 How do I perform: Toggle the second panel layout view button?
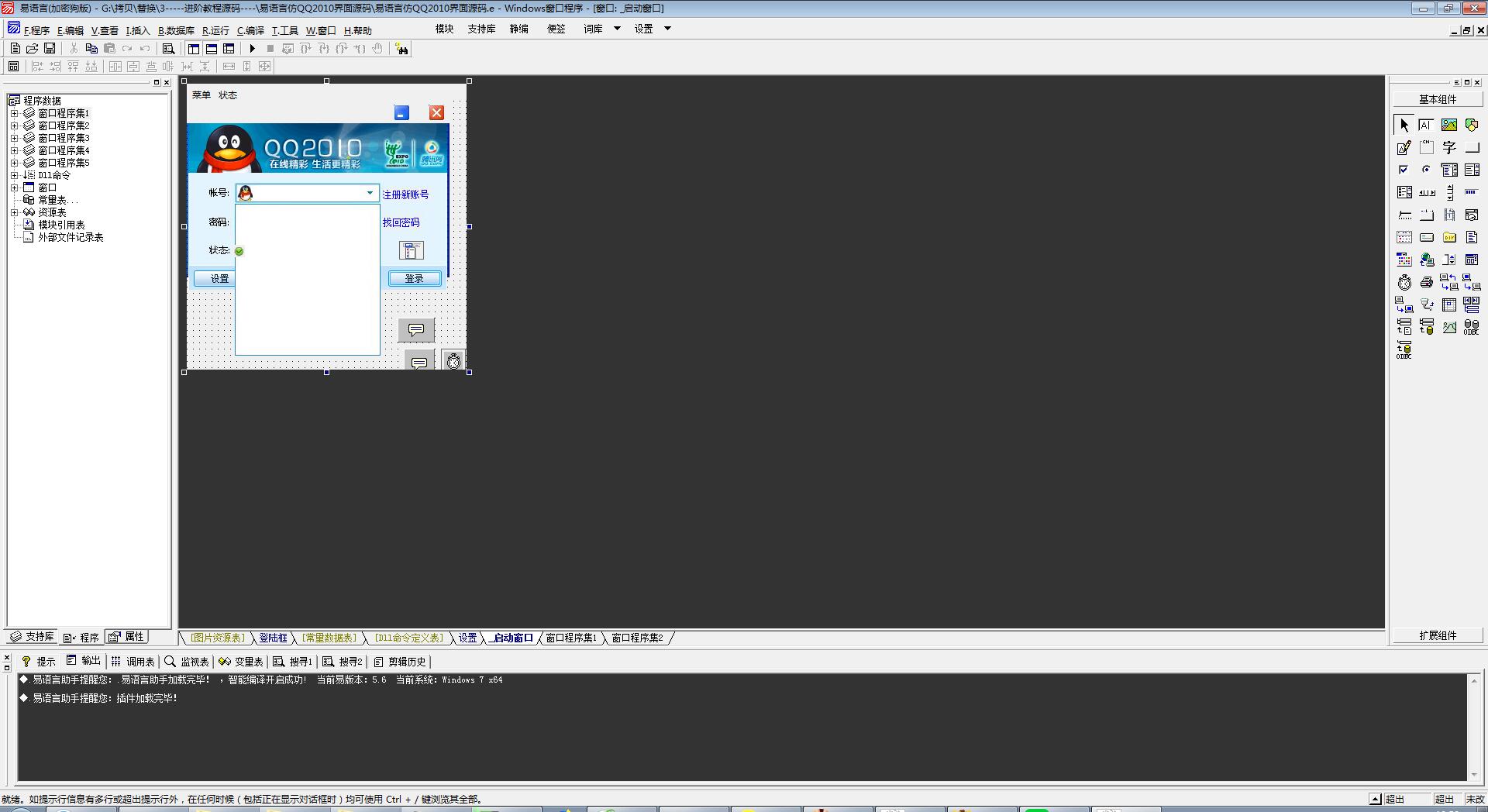[211, 48]
